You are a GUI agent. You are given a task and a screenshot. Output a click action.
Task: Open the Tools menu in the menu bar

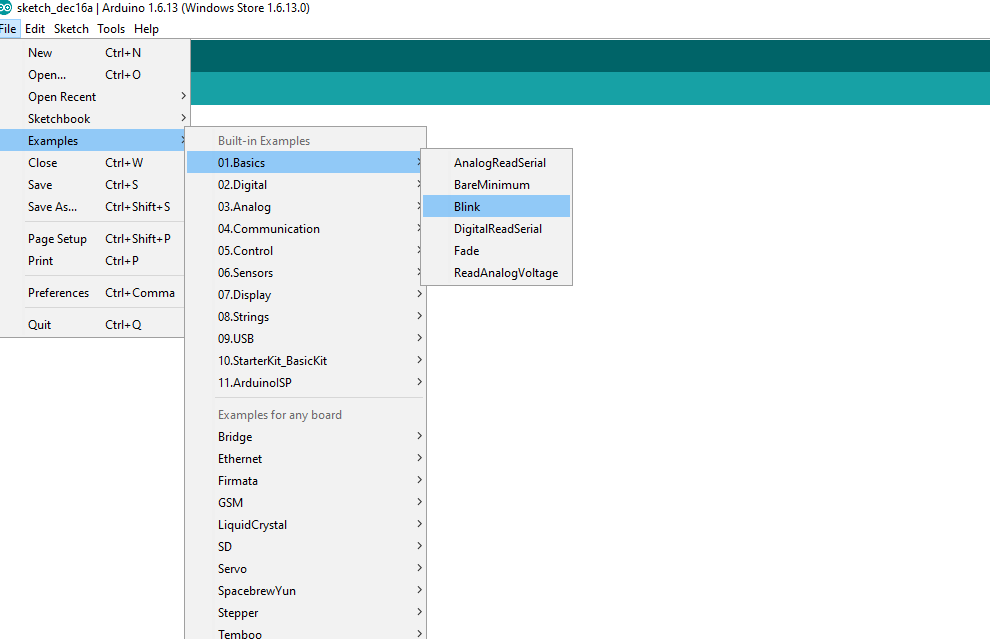[111, 29]
